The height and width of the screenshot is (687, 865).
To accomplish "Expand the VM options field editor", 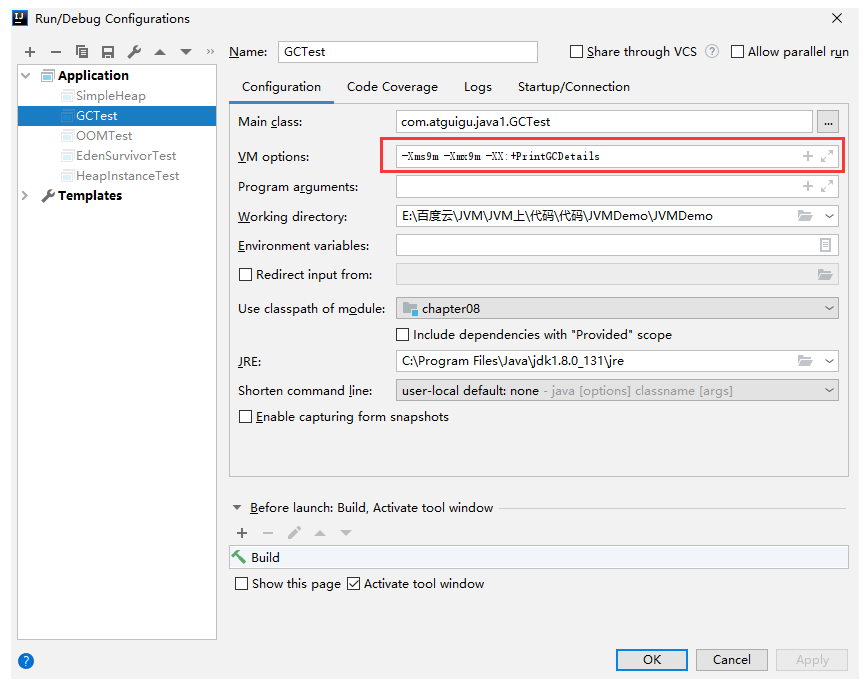I will pyautogui.click(x=827, y=156).
